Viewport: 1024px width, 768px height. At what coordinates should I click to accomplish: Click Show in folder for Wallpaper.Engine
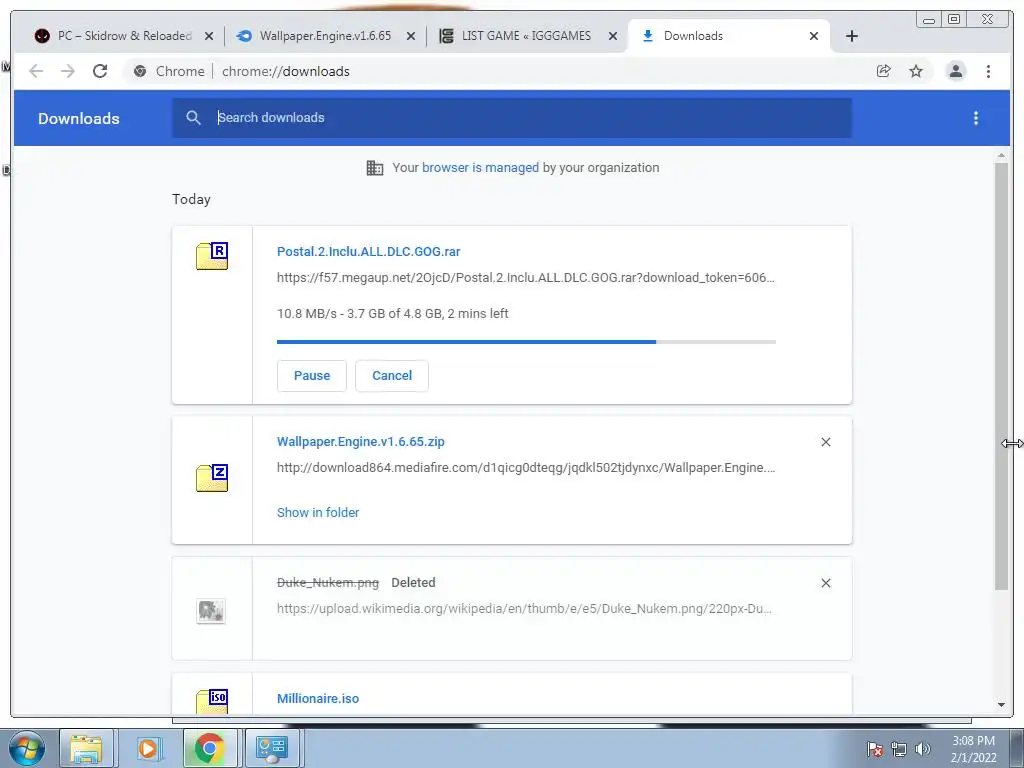point(318,513)
